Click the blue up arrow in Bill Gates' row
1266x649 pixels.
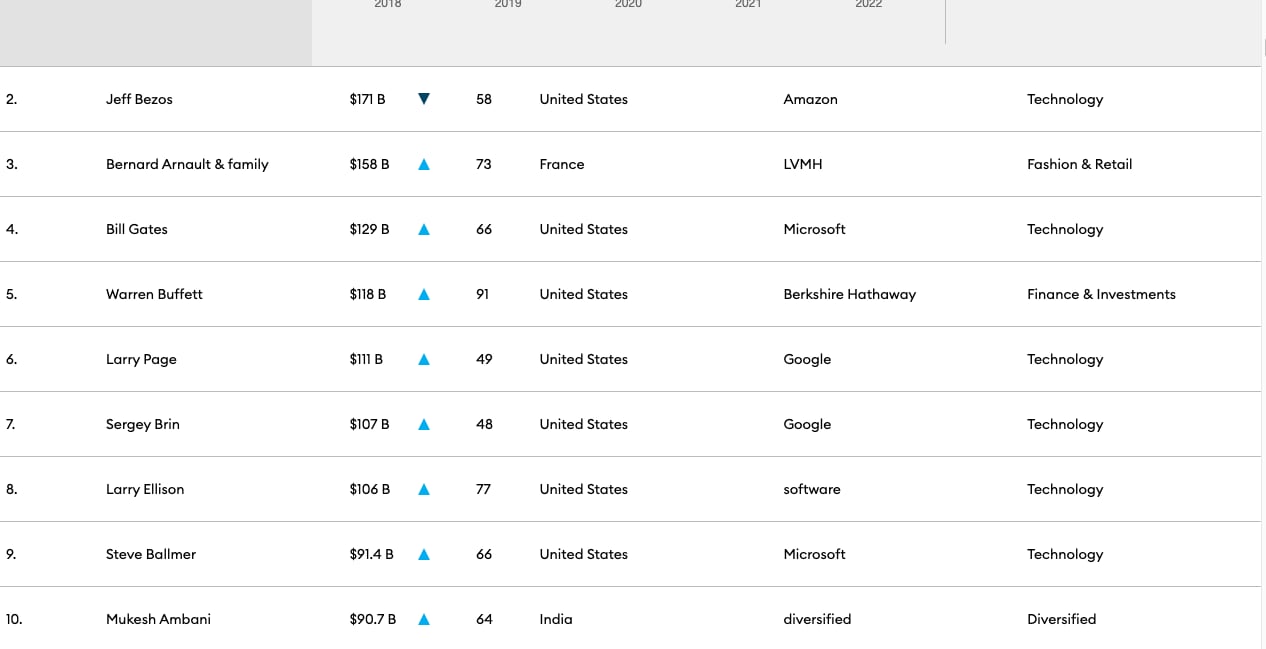click(424, 229)
